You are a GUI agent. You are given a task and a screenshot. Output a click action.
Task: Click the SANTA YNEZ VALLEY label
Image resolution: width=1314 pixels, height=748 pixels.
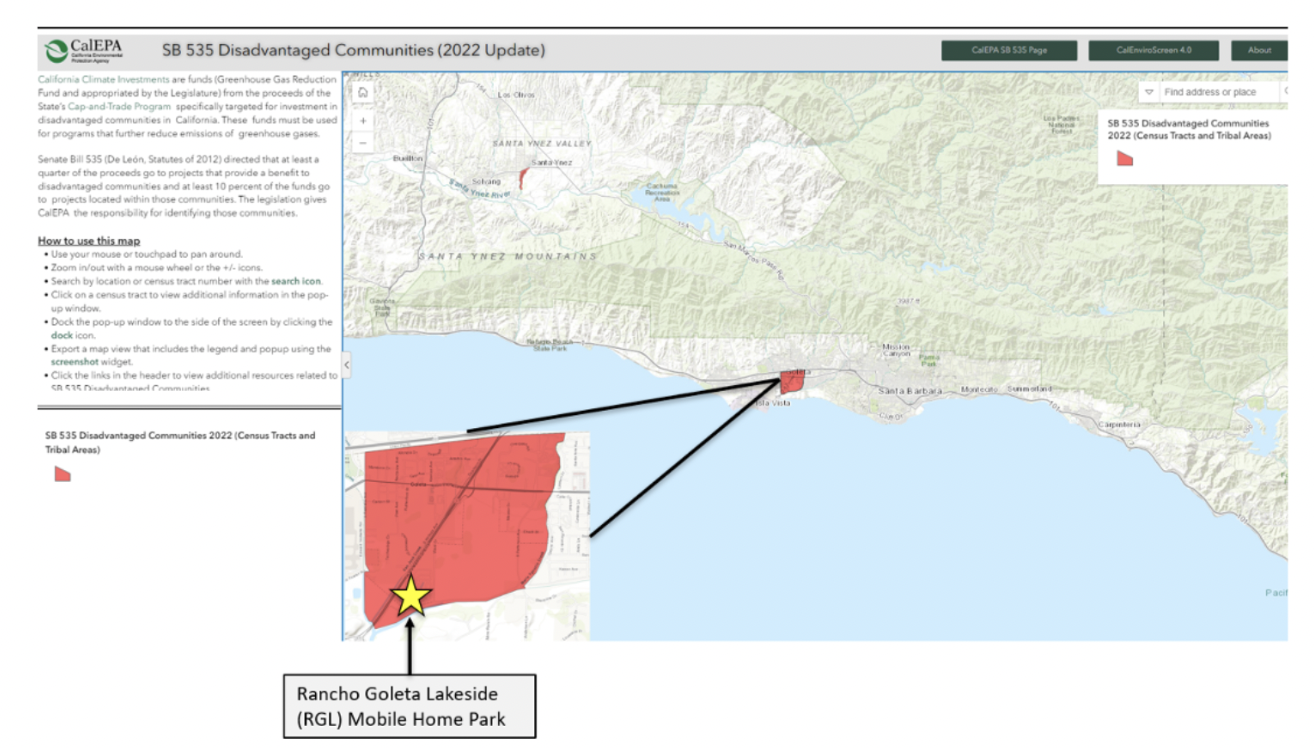click(542, 143)
